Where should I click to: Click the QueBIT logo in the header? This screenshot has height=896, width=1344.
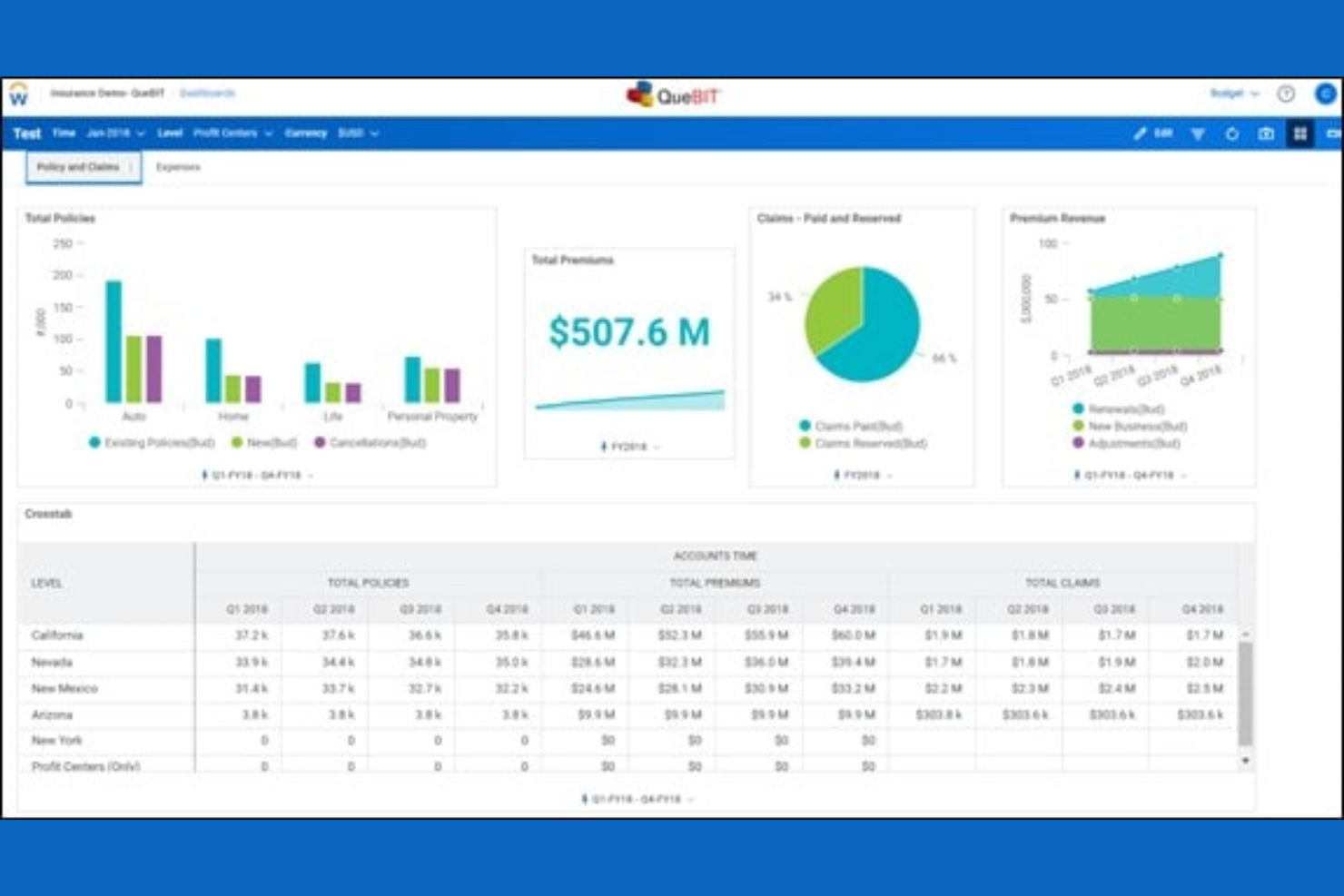[x=673, y=94]
